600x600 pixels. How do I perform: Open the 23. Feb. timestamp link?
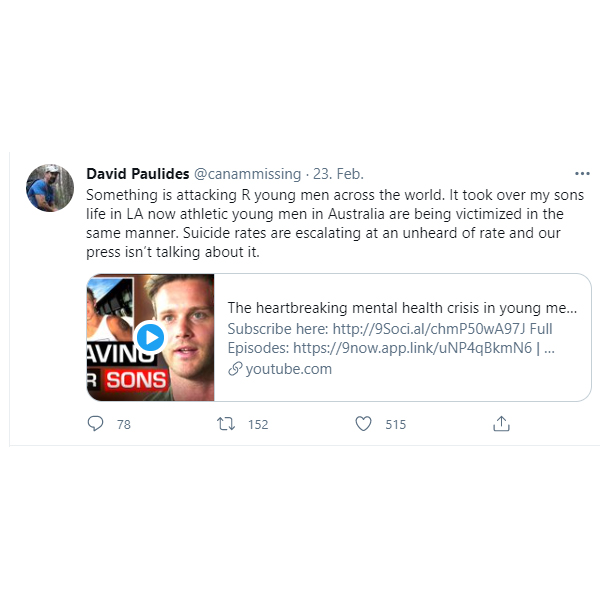(x=338, y=174)
